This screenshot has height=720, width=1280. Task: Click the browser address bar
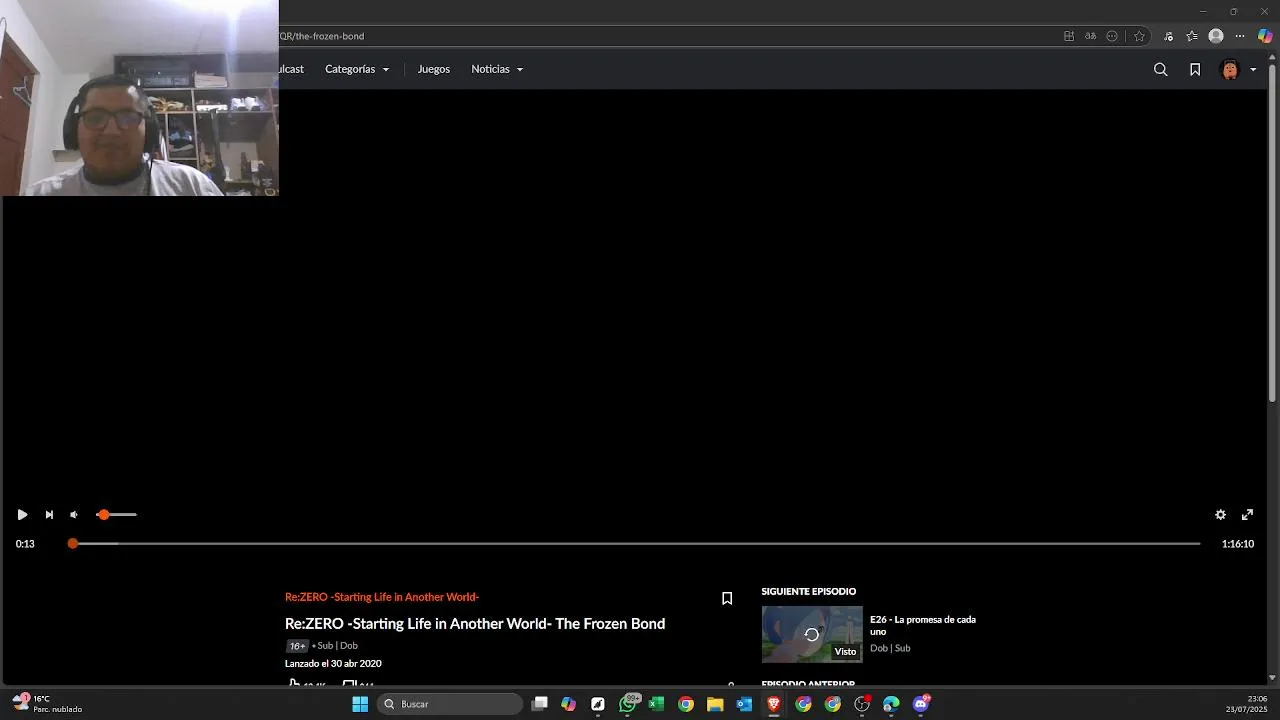660,36
